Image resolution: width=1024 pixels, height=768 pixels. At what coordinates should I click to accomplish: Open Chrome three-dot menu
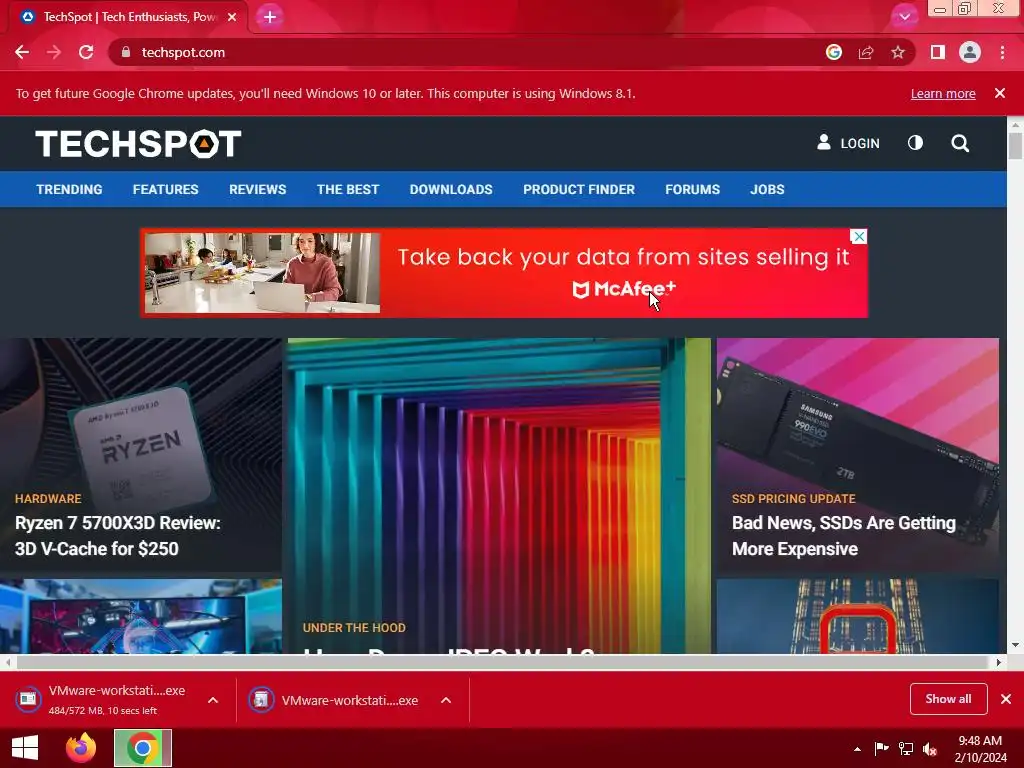tap(1002, 52)
